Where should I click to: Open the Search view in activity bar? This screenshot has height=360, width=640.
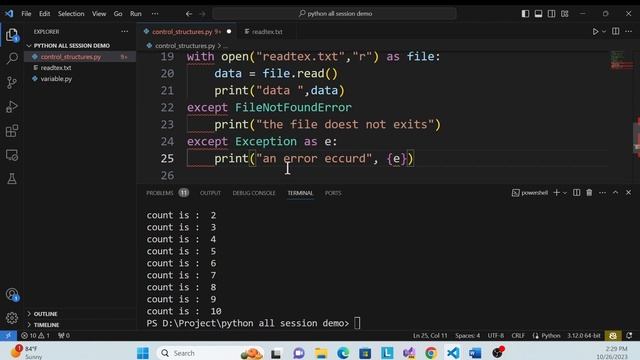coord(12,58)
